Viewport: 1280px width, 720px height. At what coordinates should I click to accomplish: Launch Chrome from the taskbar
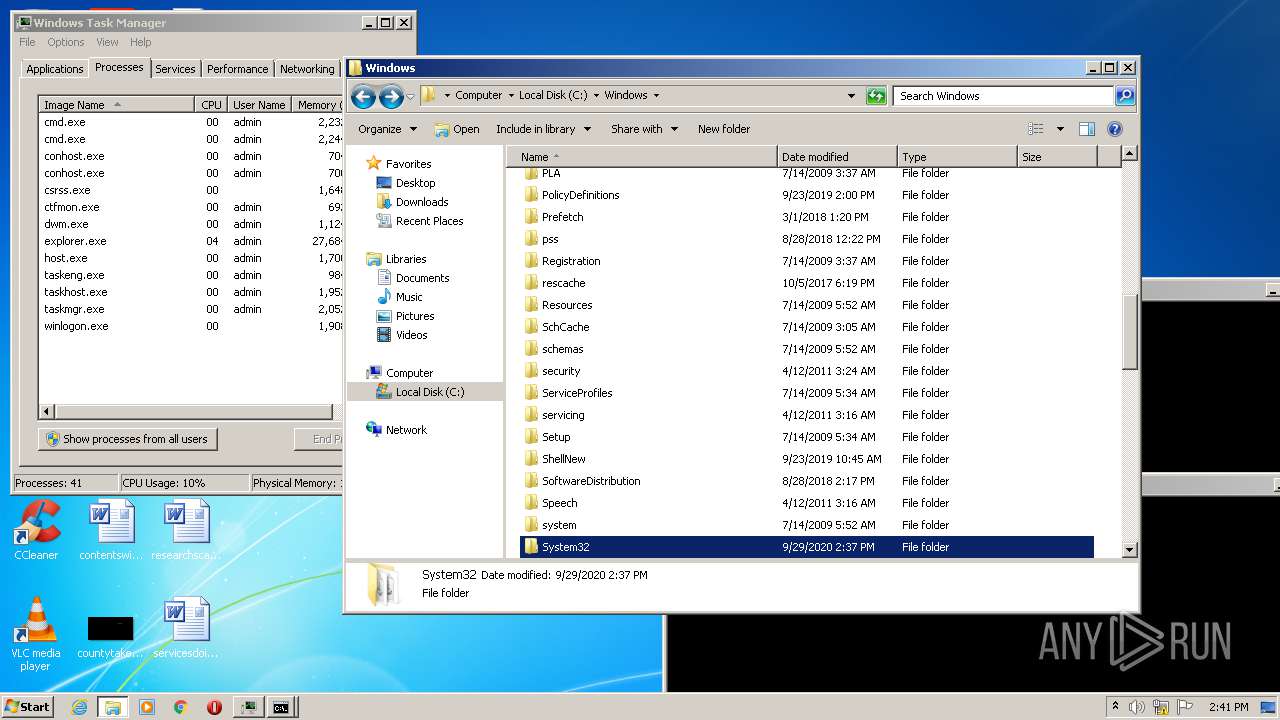[180, 707]
